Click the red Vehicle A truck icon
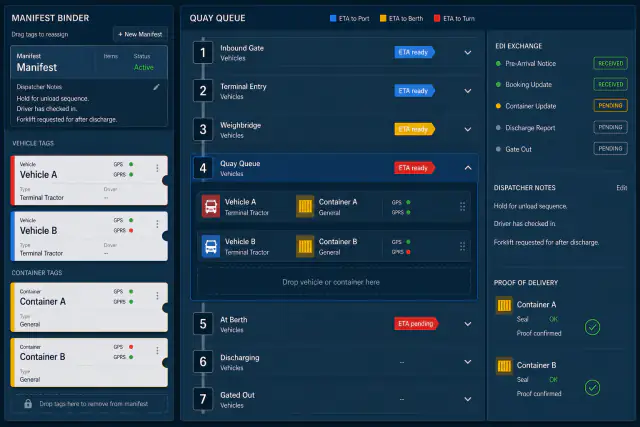 [211, 207]
